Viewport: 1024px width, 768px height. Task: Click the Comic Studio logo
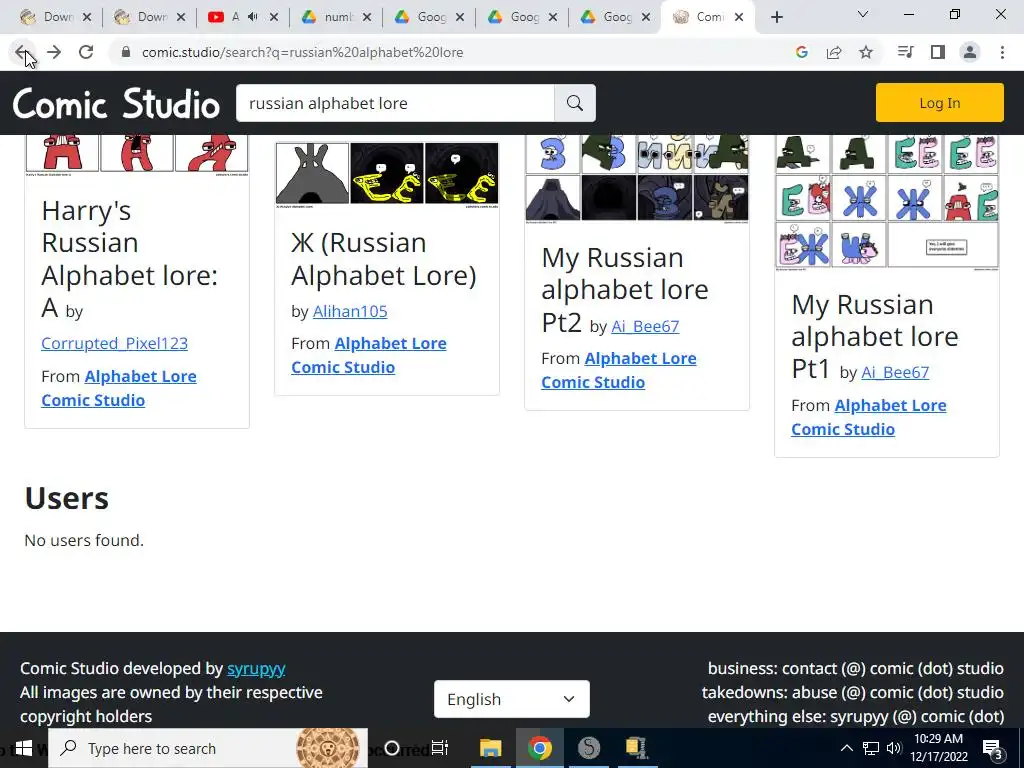coord(116,103)
